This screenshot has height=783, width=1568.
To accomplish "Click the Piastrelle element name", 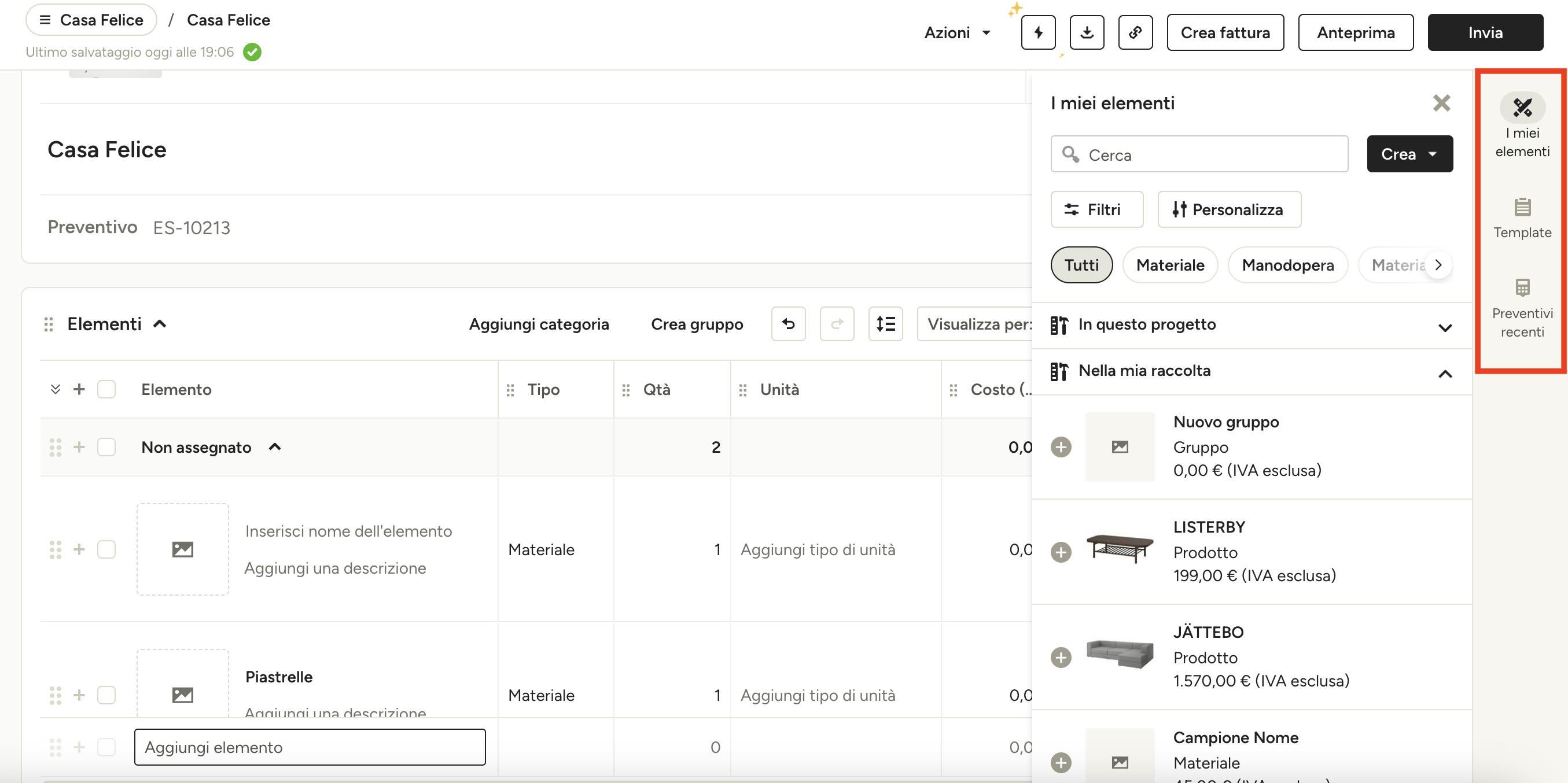I will [x=279, y=677].
